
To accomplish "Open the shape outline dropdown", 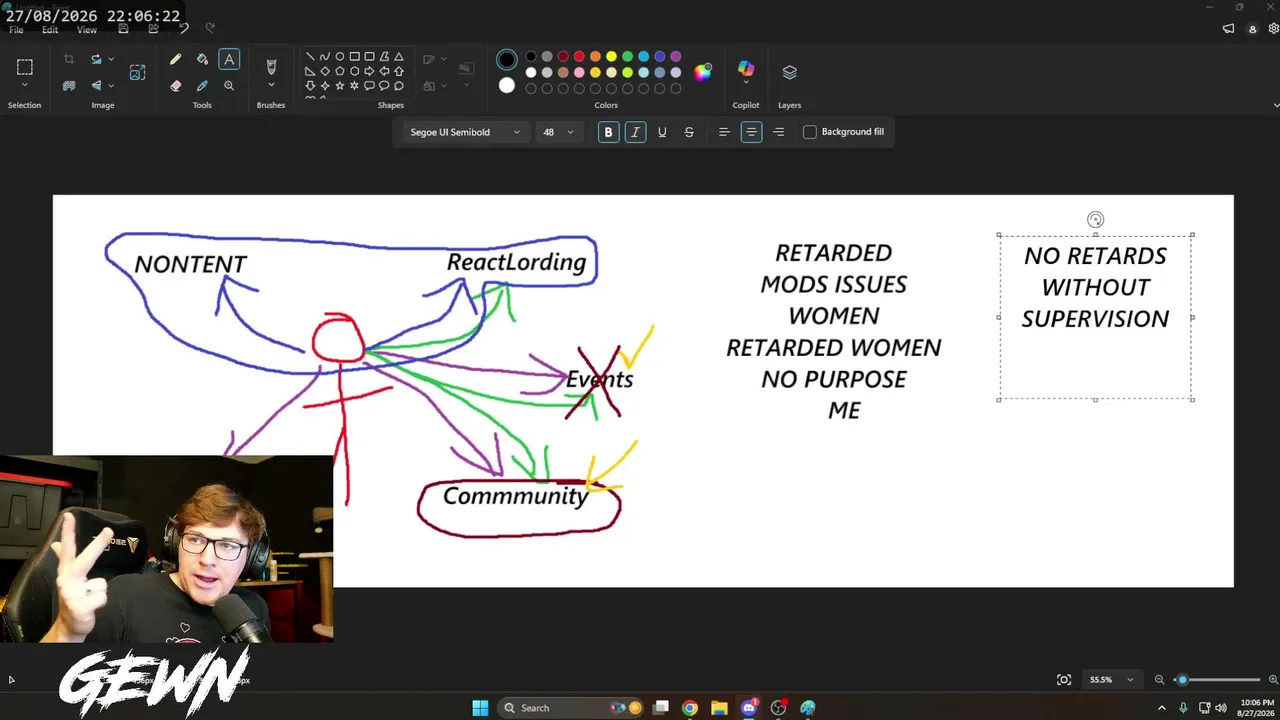I will (x=434, y=60).
